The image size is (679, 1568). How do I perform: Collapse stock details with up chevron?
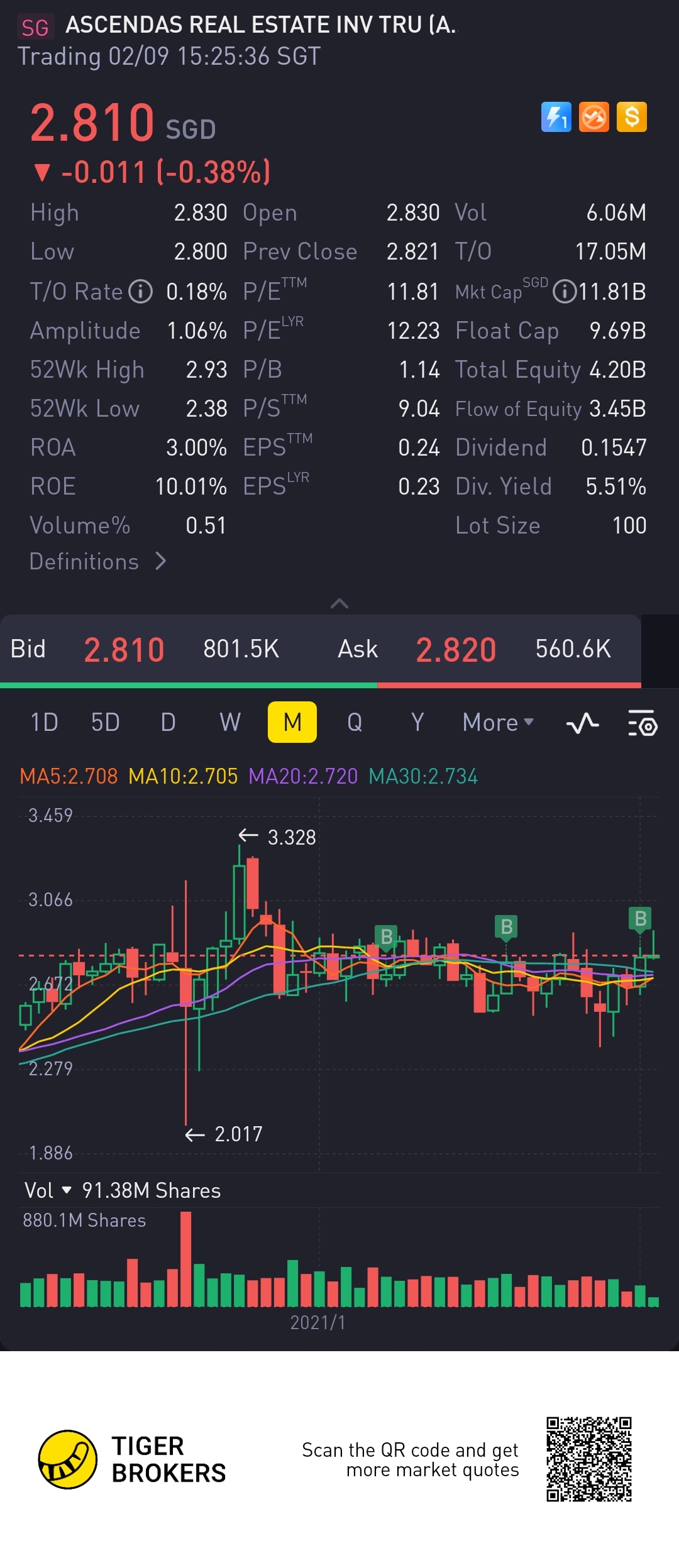click(339, 603)
